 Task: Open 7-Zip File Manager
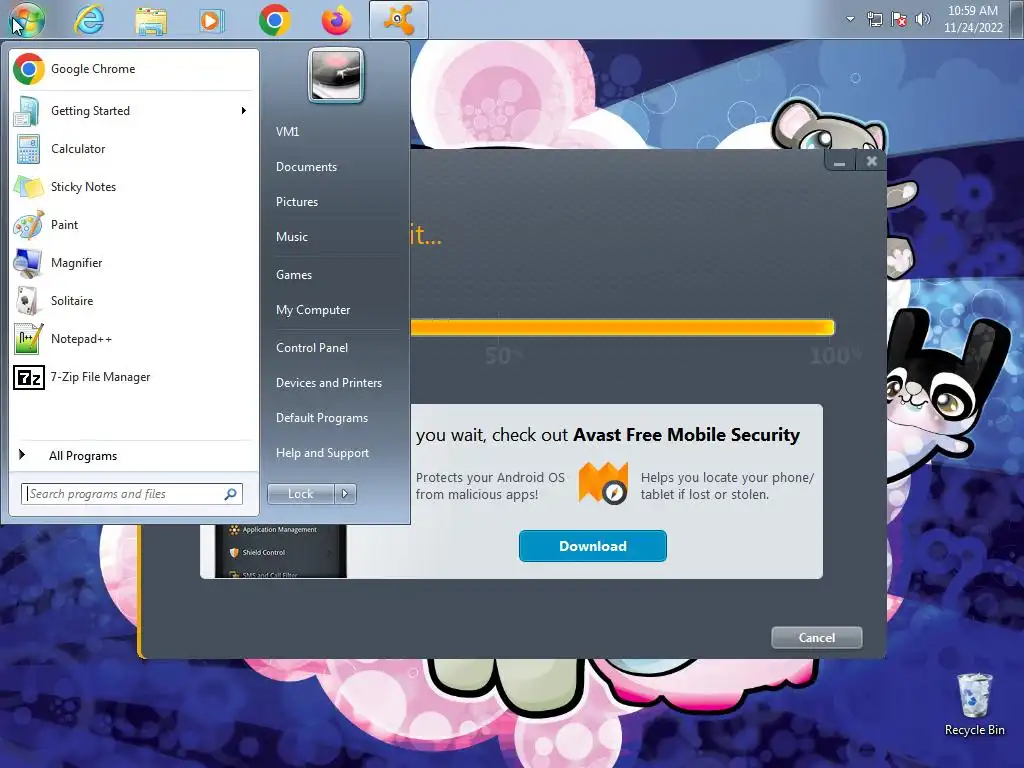click(133, 377)
